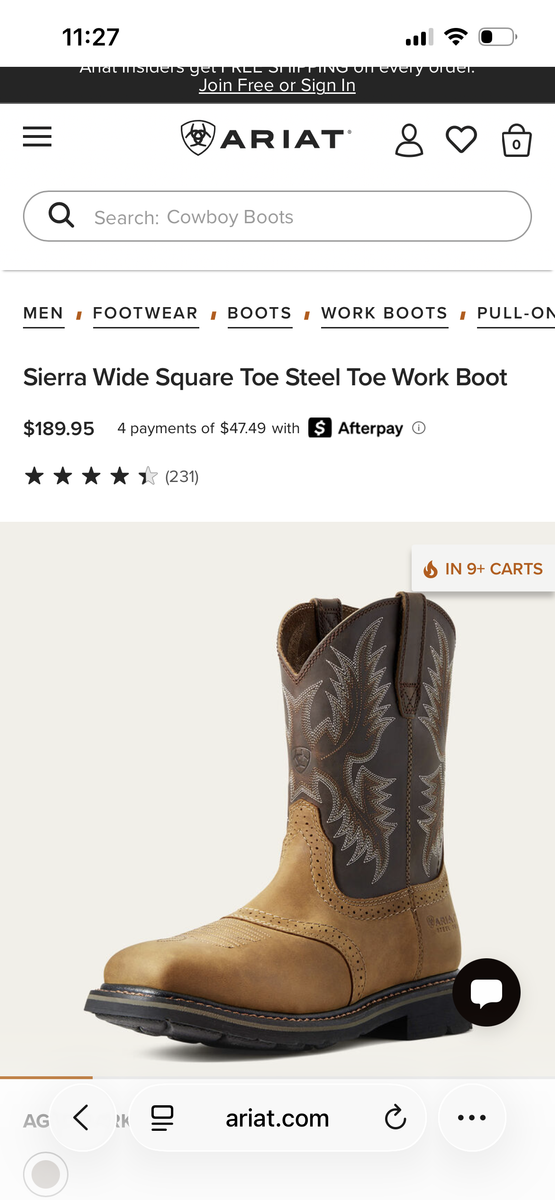Open browser more options menu
This screenshot has width=555, height=1200.
471,1117
